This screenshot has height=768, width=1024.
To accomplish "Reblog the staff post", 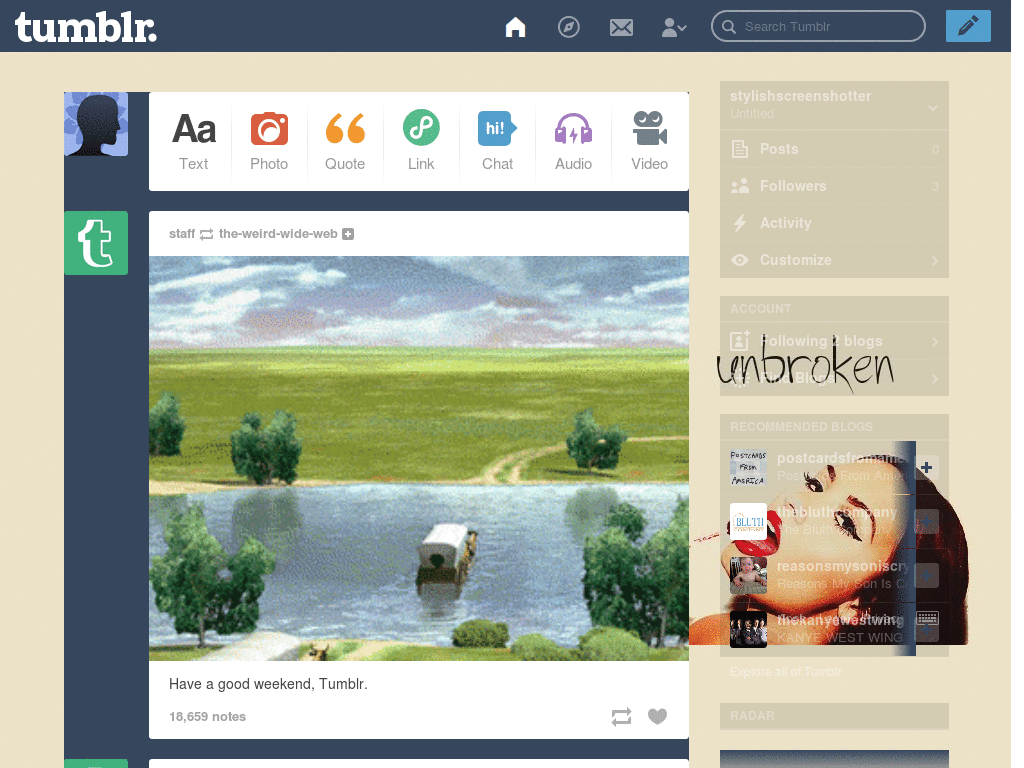I will [x=621, y=716].
